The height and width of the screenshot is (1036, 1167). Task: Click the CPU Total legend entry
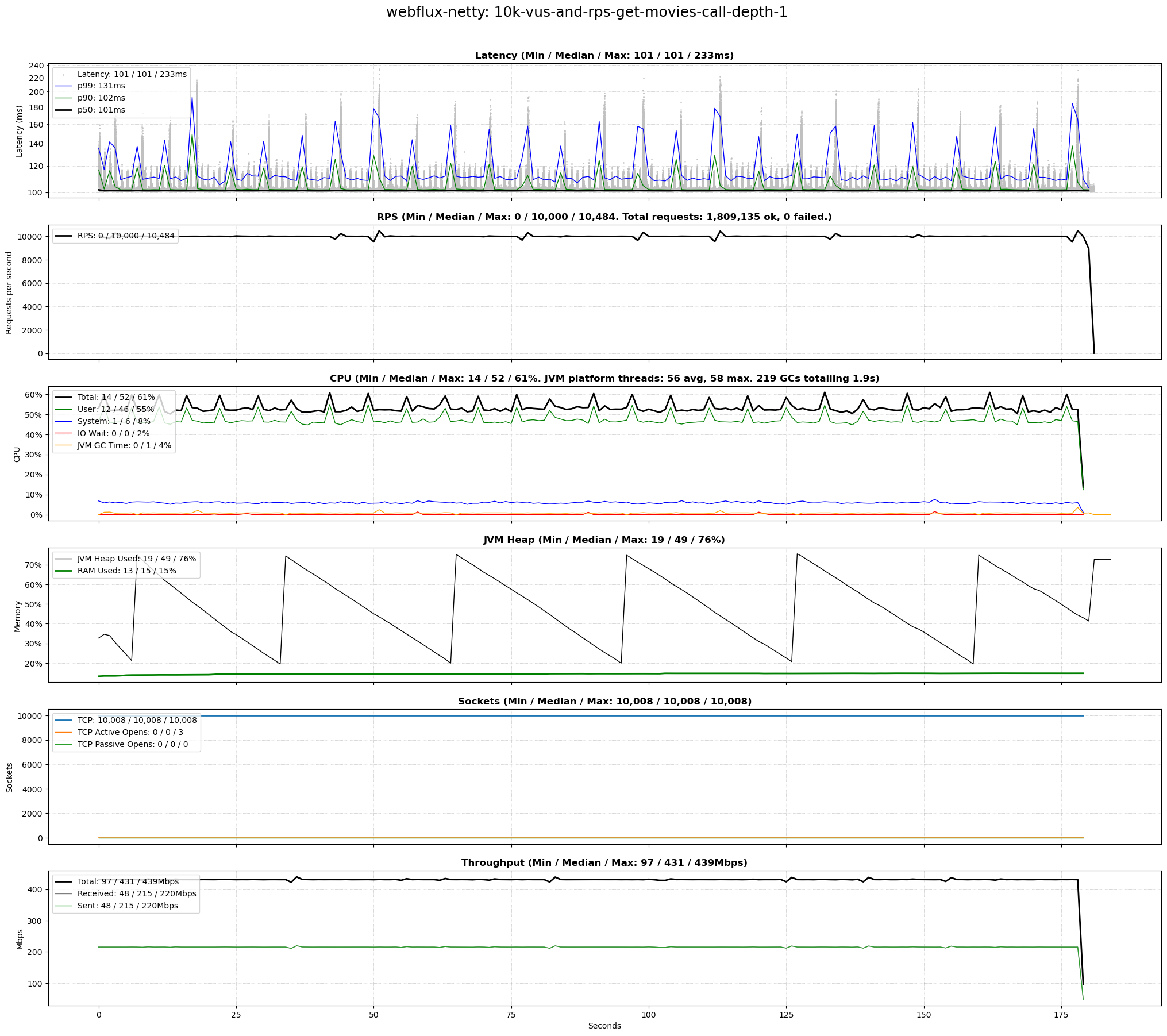tap(116, 397)
